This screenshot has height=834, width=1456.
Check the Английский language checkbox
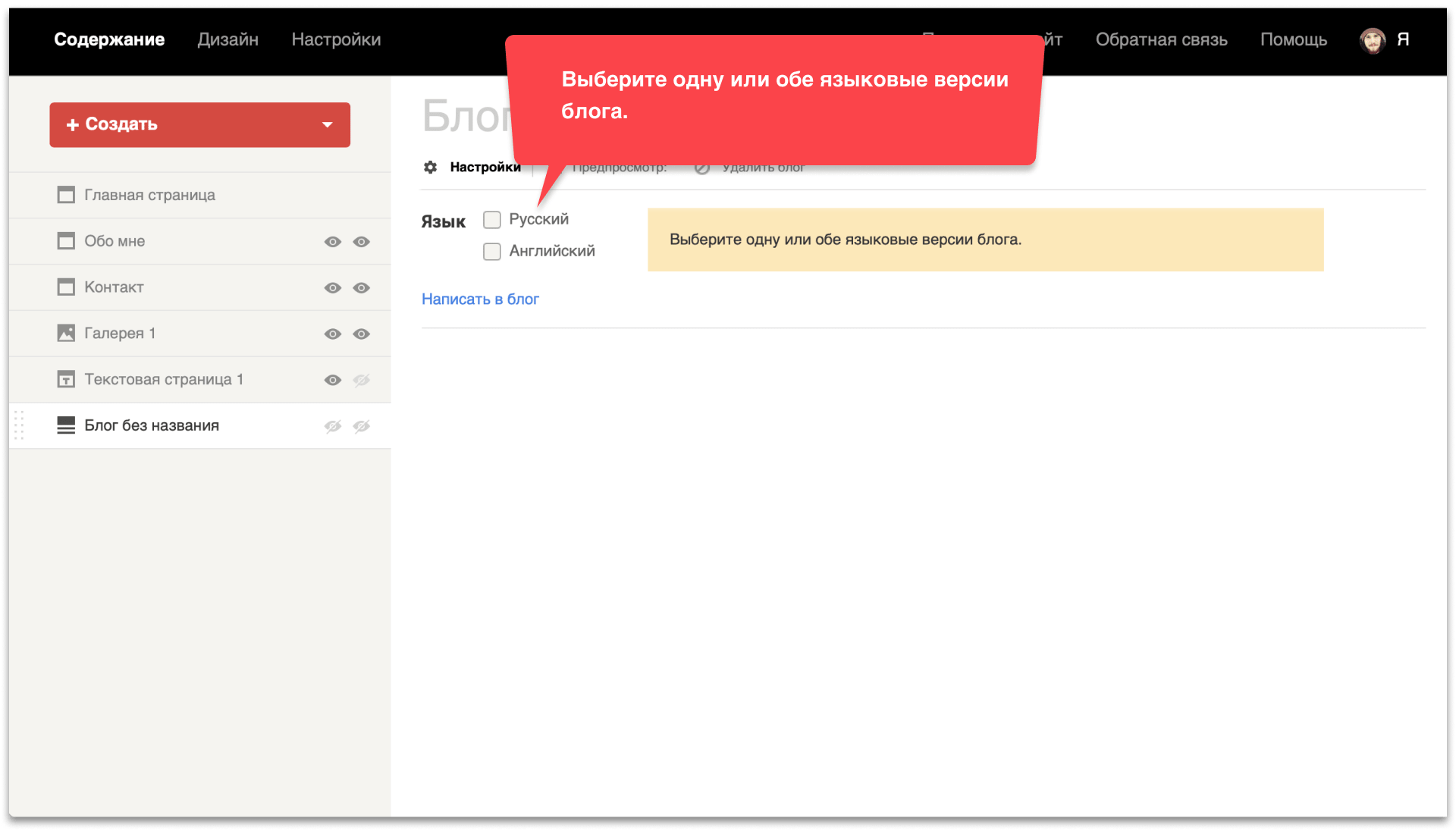coord(492,252)
